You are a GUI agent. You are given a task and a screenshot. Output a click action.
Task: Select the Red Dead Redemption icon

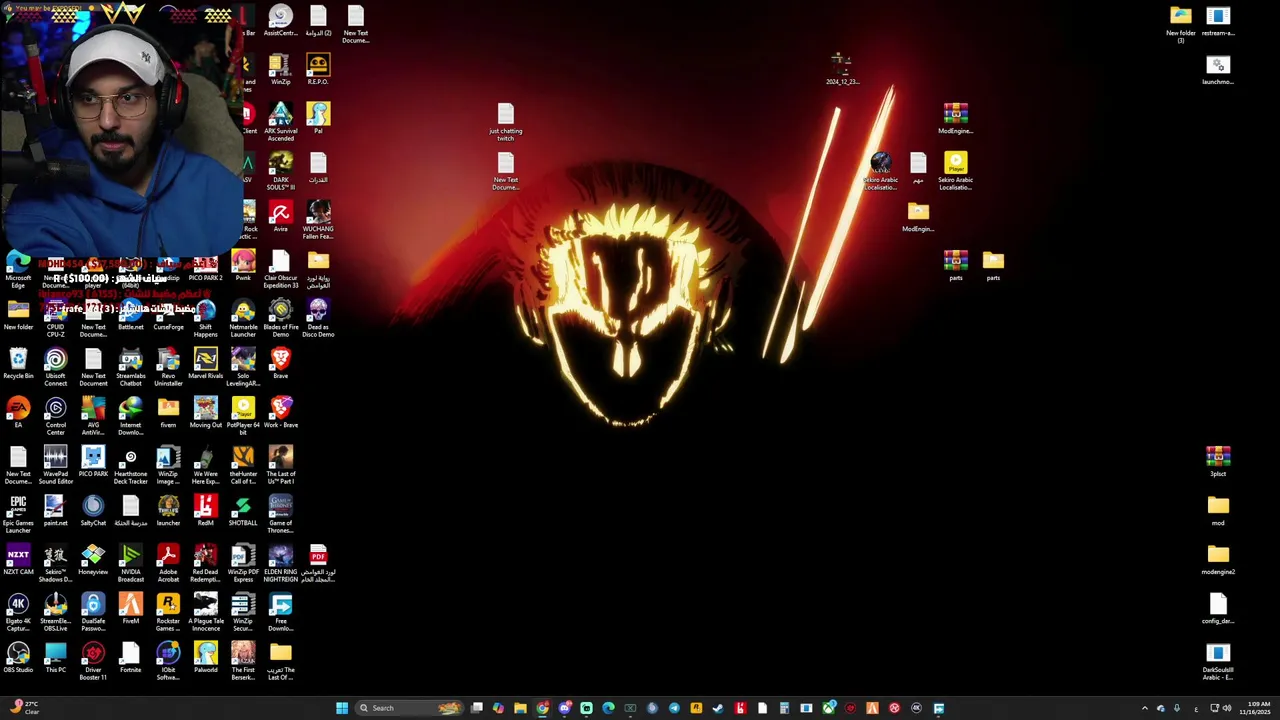(x=206, y=563)
